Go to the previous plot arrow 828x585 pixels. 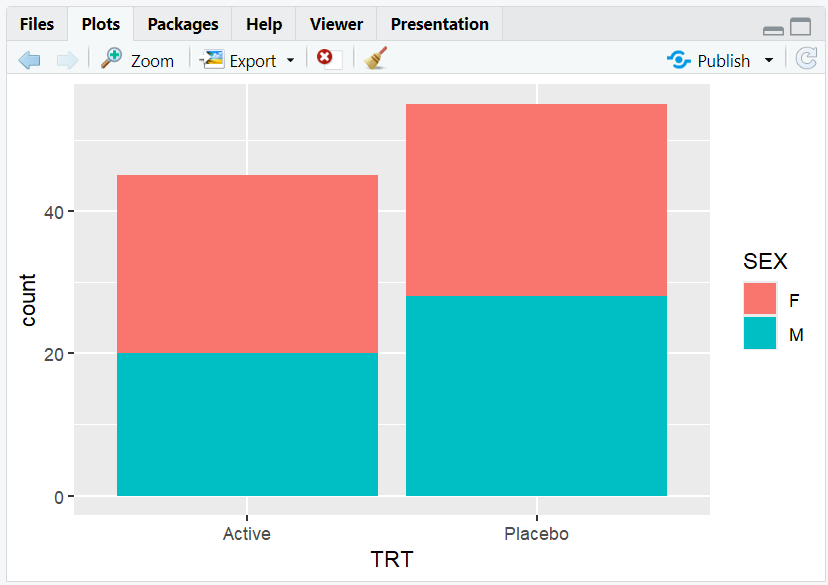[x=29, y=60]
